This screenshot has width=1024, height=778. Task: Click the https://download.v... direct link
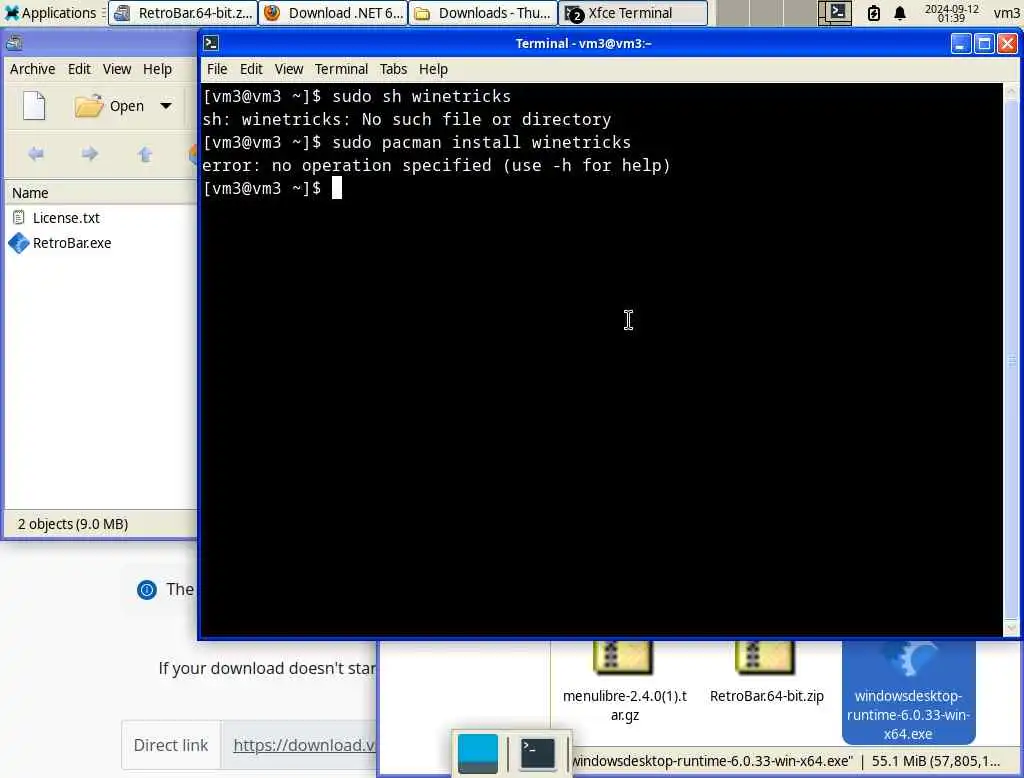pyautogui.click(x=304, y=745)
